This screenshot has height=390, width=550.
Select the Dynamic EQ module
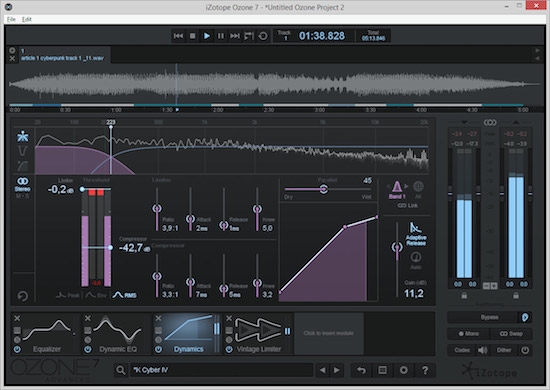click(x=117, y=334)
